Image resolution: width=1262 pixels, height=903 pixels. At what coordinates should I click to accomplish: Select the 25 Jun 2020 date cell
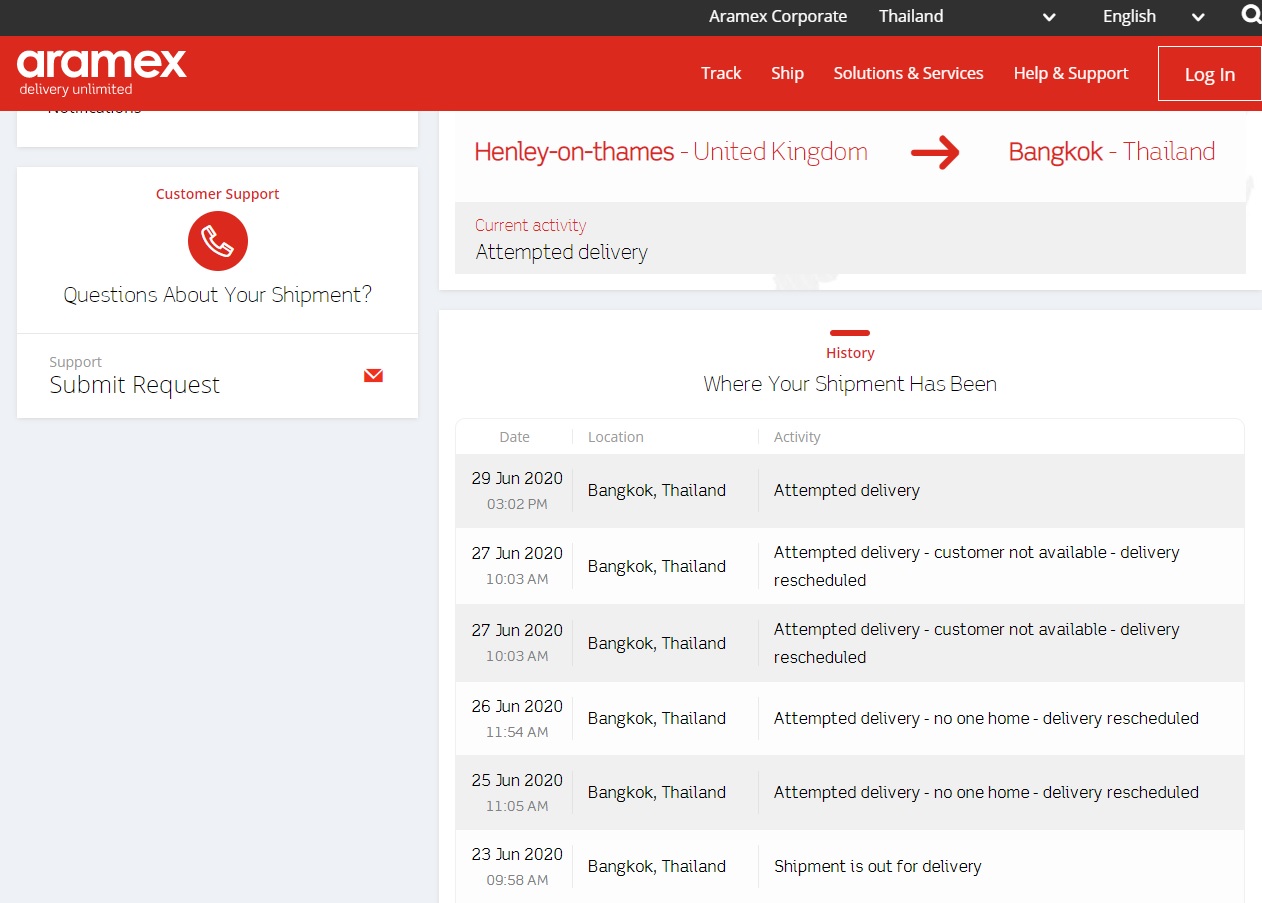click(517, 780)
